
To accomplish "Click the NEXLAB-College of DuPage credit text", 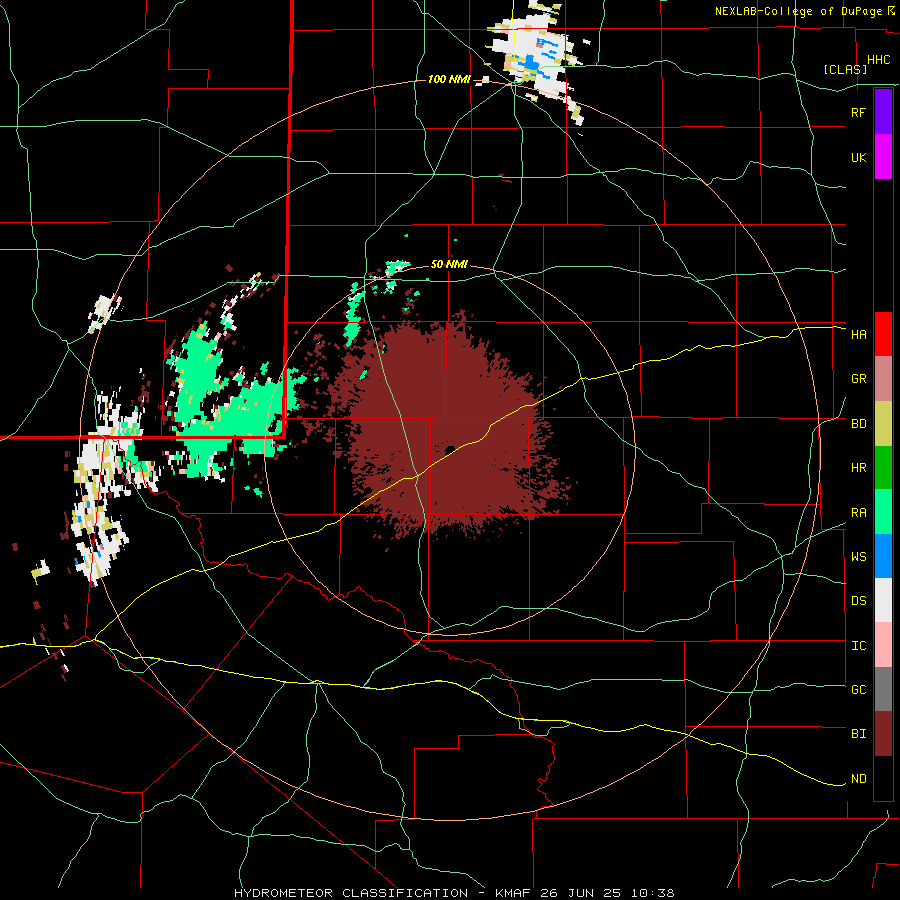I will coord(798,11).
